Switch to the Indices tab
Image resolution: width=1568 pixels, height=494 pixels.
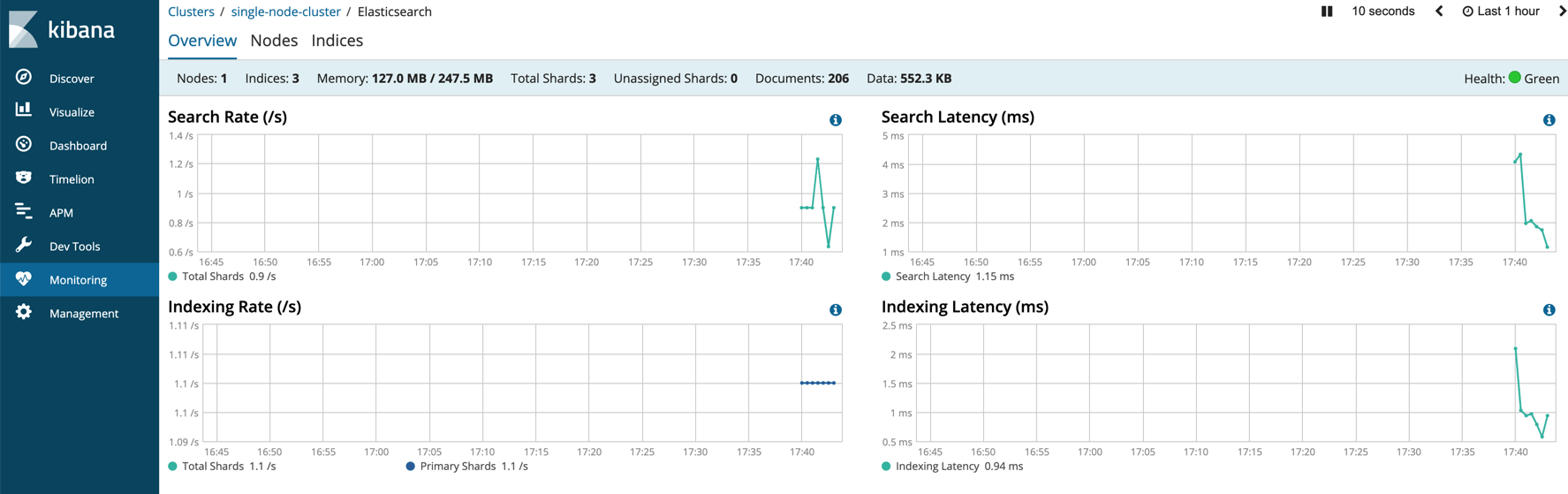click(337, 41)
